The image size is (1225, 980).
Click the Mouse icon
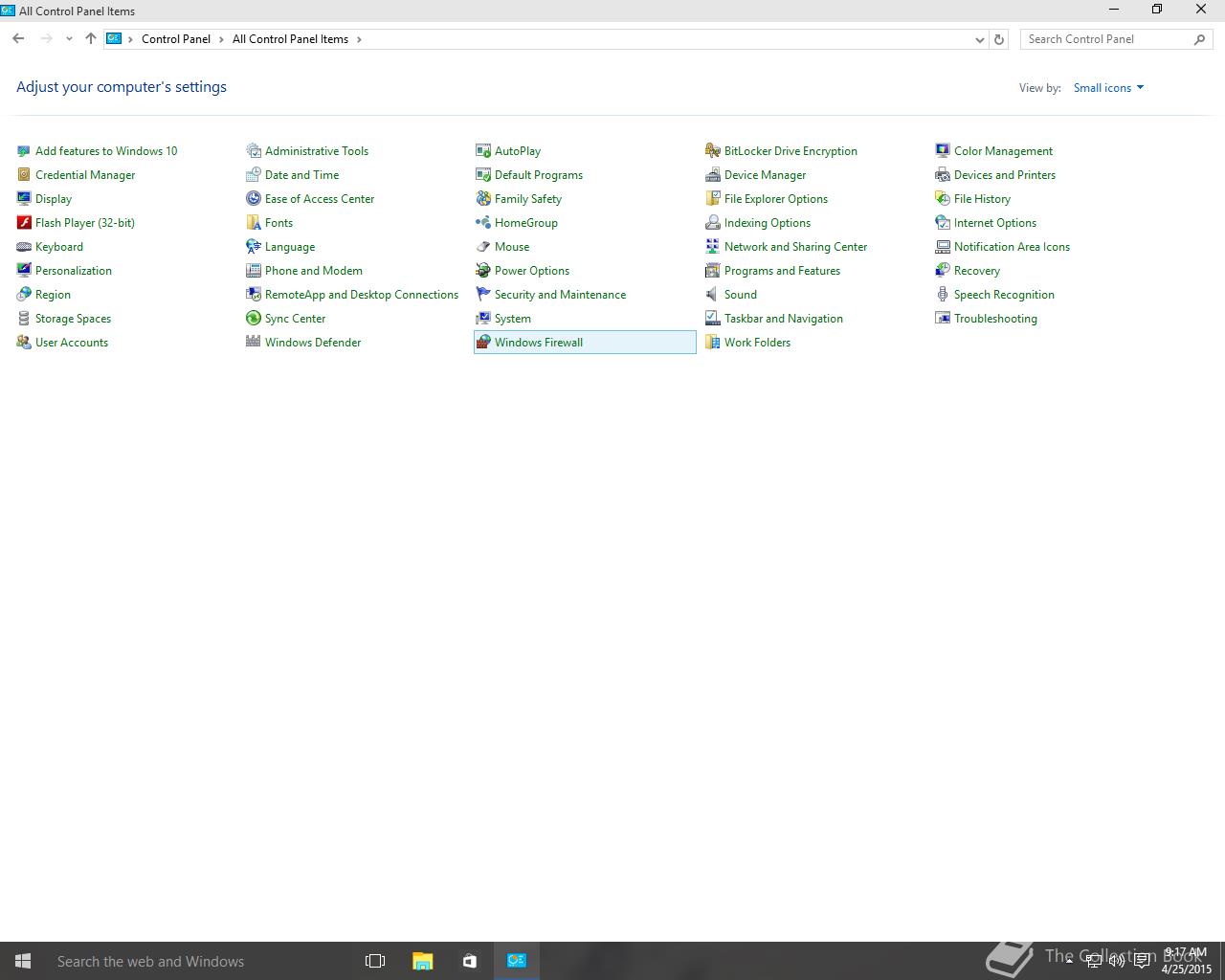click(x=483, y=246)
